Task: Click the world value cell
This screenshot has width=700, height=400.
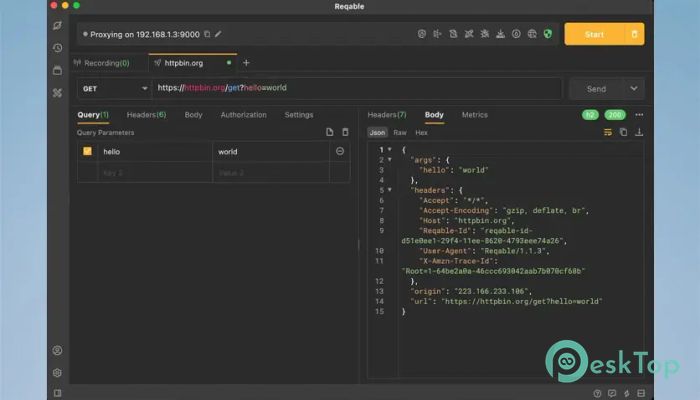Action: (271, 152)
